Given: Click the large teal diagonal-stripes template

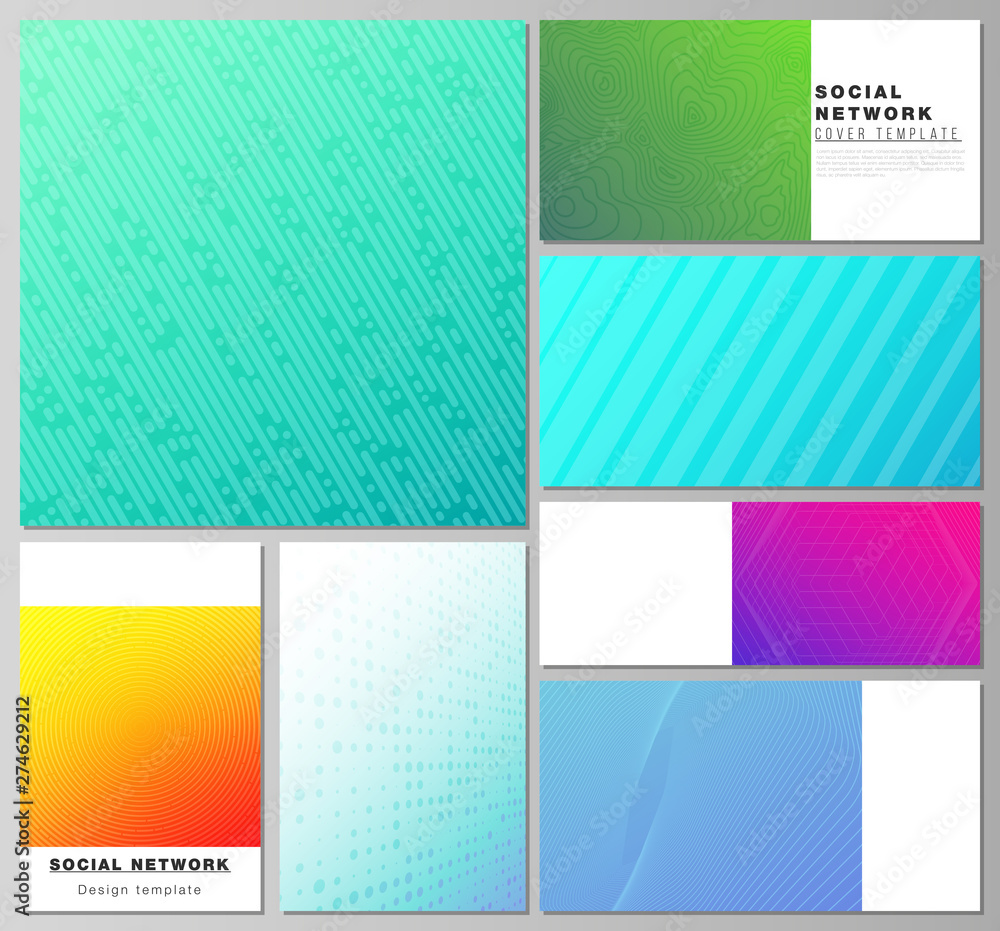Looking at the screenshot, I should 273,273.
